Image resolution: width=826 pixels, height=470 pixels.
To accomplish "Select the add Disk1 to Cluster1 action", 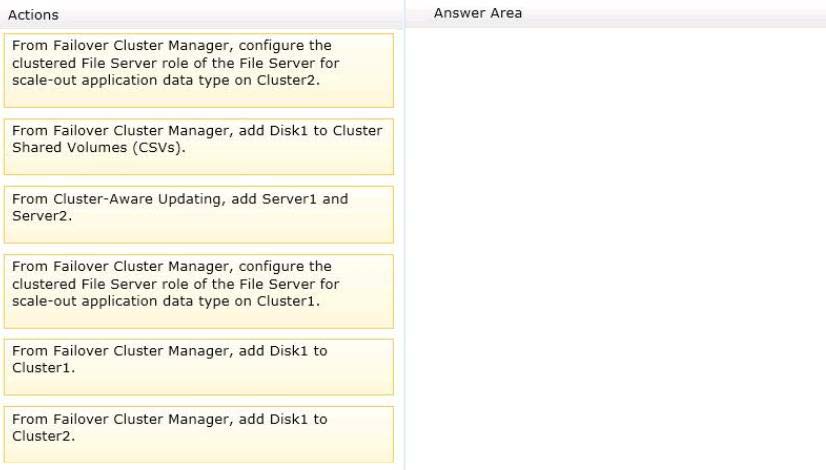I will pos(199,367).
